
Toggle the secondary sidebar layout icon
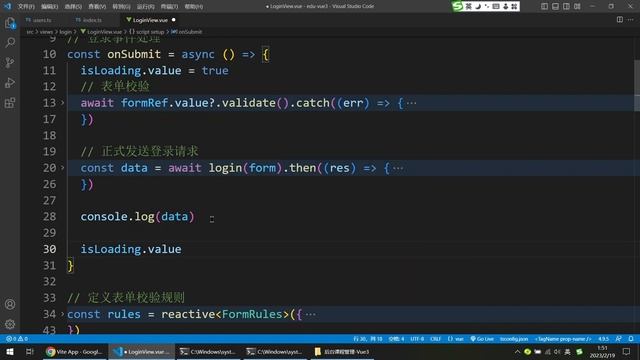click(x=567, y=6)
